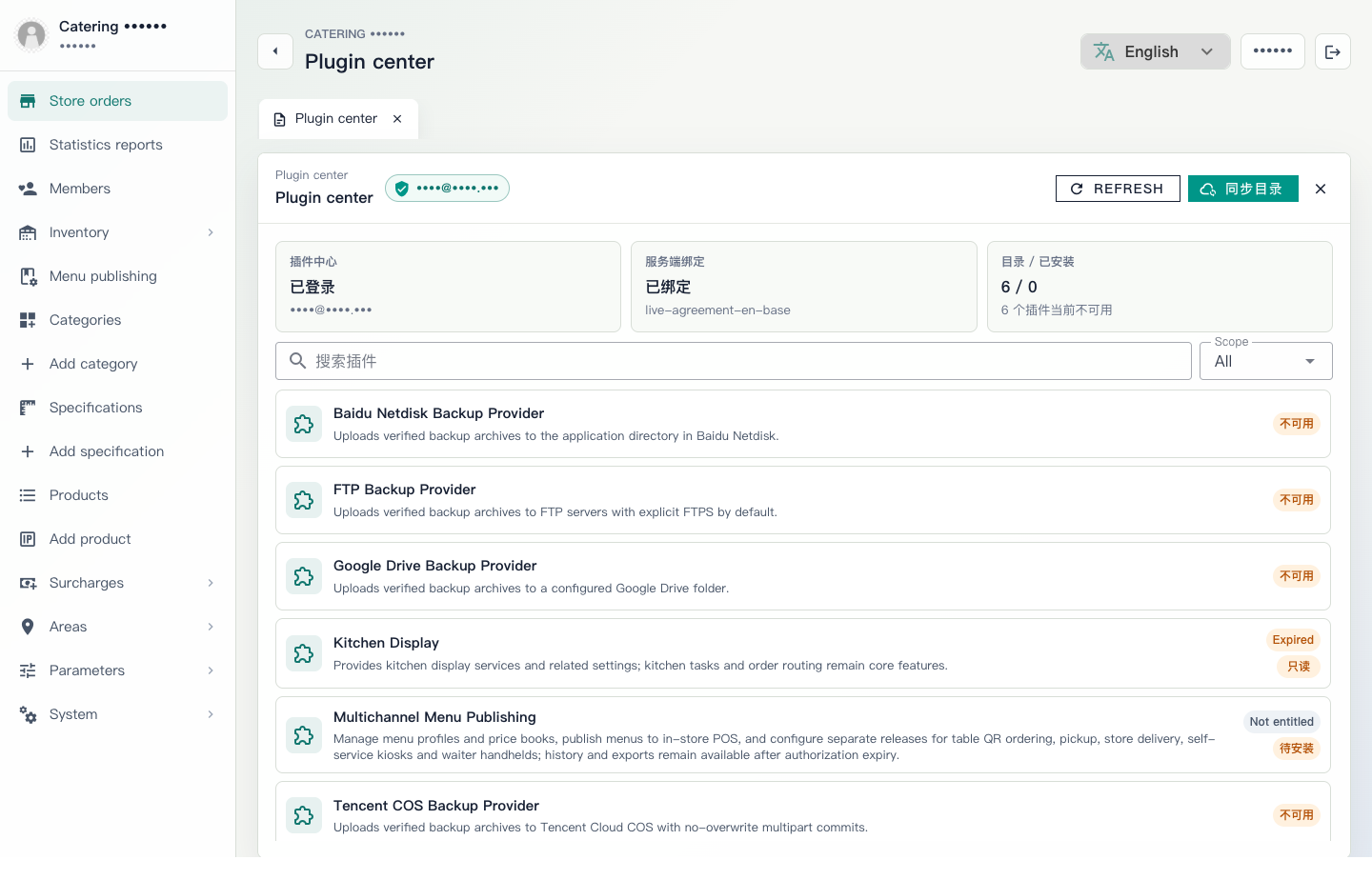The height and width of the screenshot is (880, 1372).
Task: Click the green 同步目录 sync button
Action: 1242,189
